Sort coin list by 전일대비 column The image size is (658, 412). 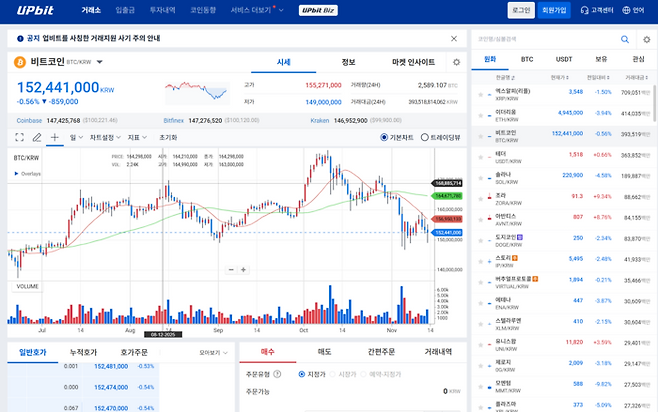point(598,78)
